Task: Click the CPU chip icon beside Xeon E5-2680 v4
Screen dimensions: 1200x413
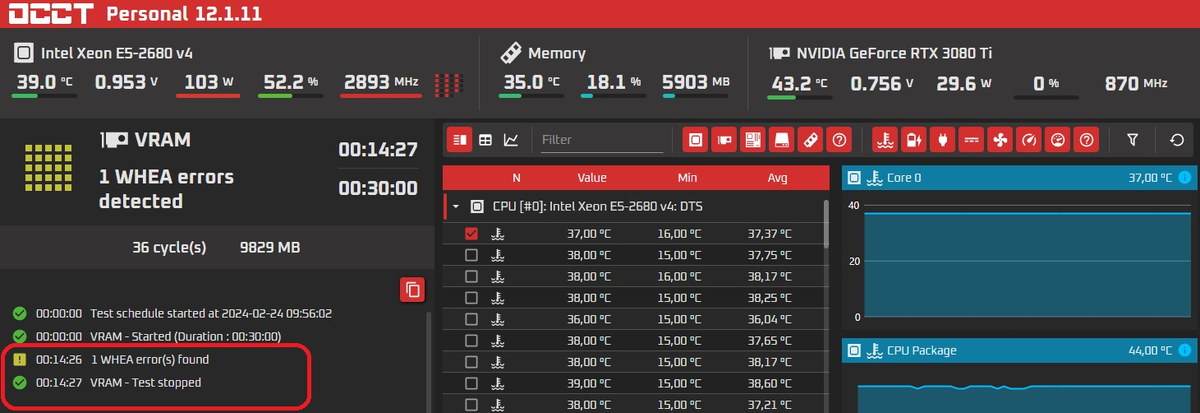Action: 23,53
